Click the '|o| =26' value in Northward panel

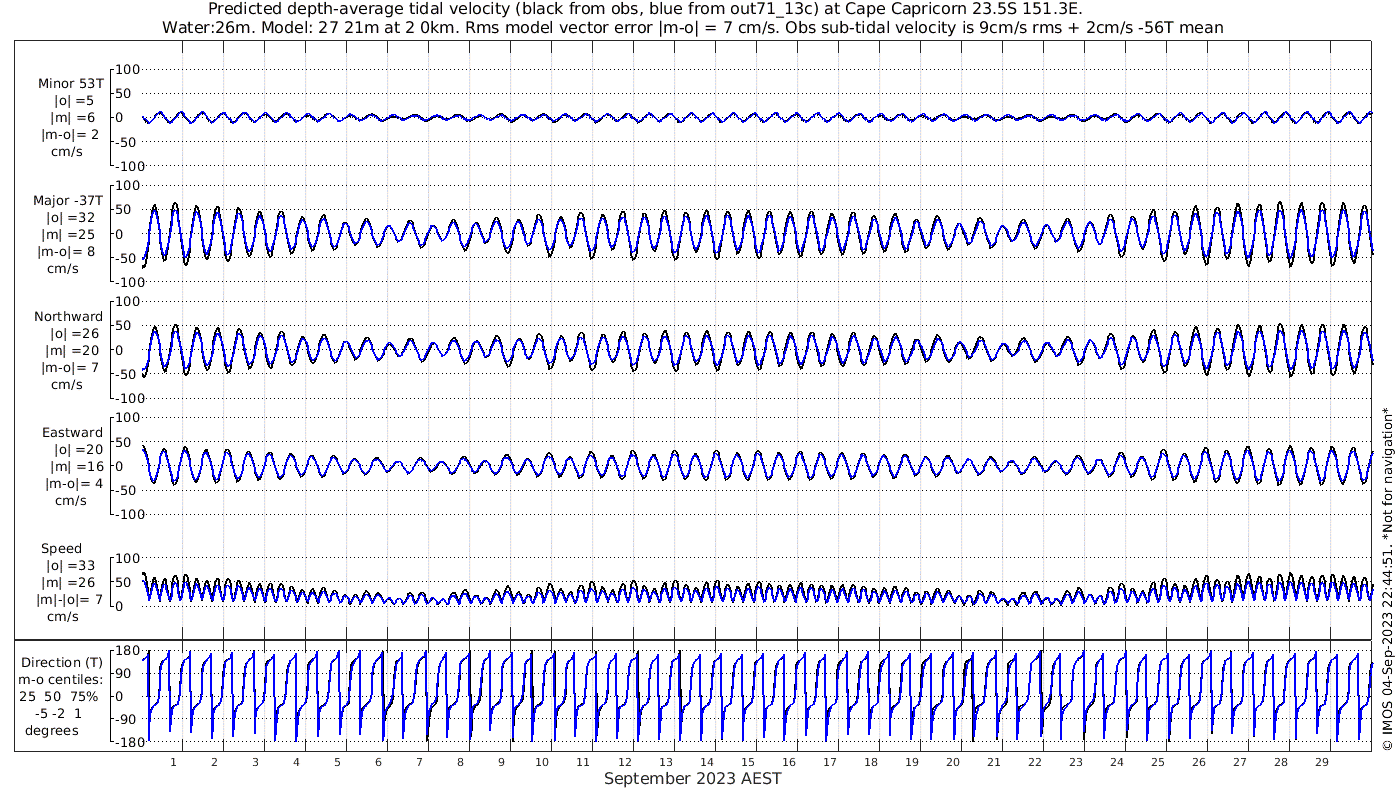74,333
